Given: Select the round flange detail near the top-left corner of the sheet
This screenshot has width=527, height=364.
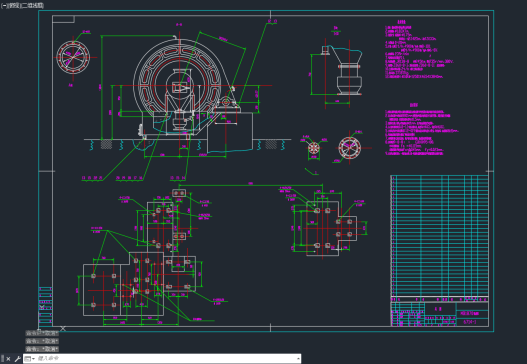Looking at the screenshot, I should click(x=73, y=57).
